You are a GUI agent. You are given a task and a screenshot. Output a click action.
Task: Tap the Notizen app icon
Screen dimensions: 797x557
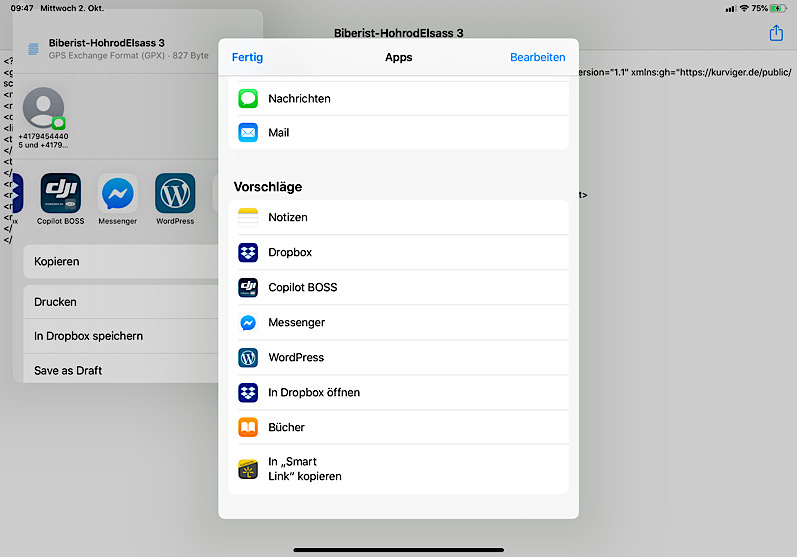[248, 217]
